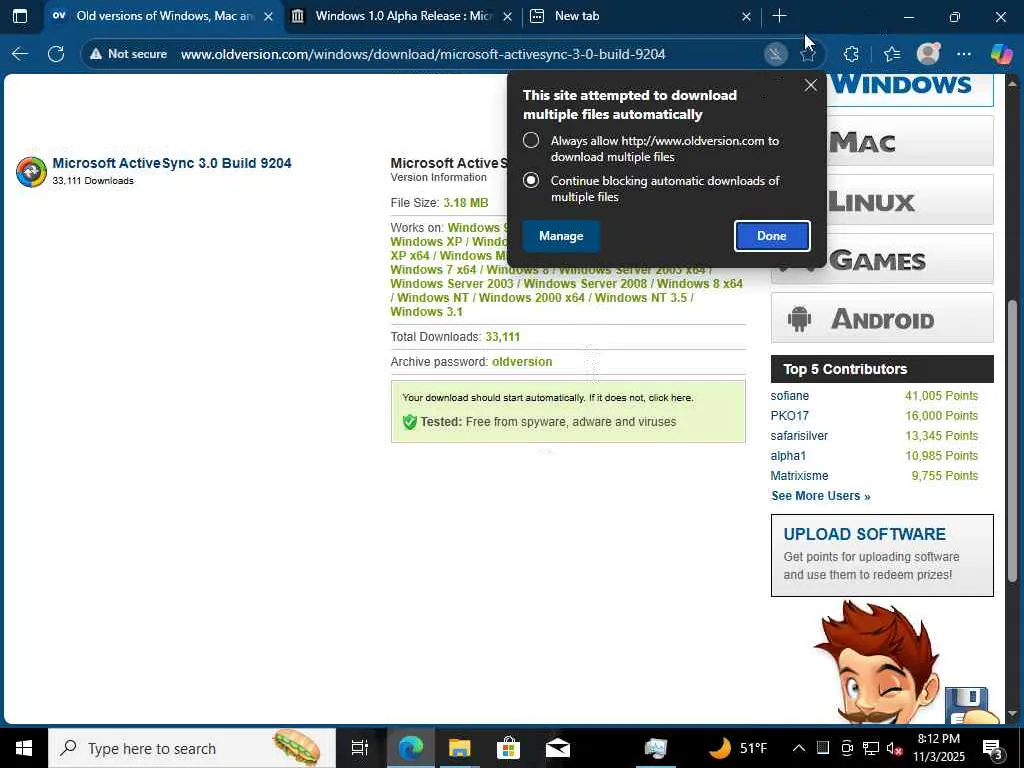Click the Manage button in popup
Screen dimensions: 1024x768
(x=561, y=236)
